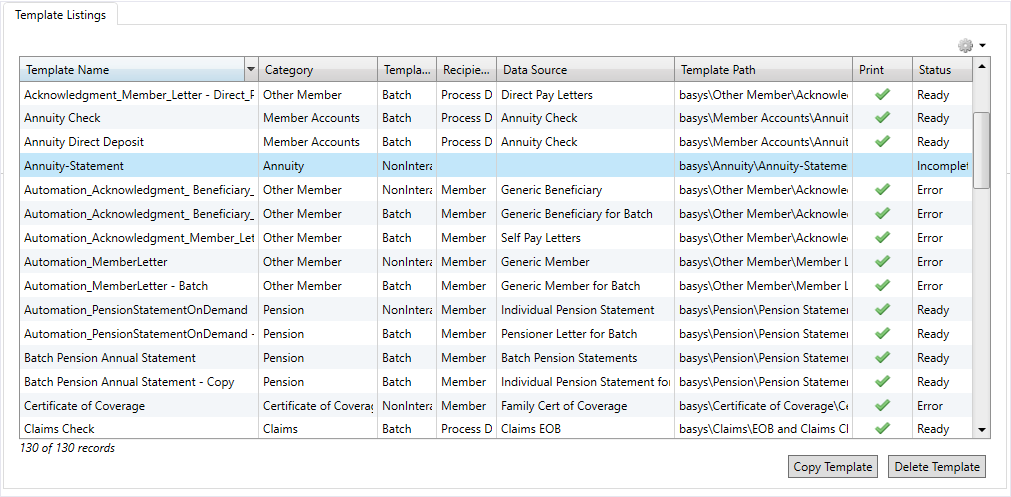Sort by the Category column header
1011x497 pixels.
(317, 70)
